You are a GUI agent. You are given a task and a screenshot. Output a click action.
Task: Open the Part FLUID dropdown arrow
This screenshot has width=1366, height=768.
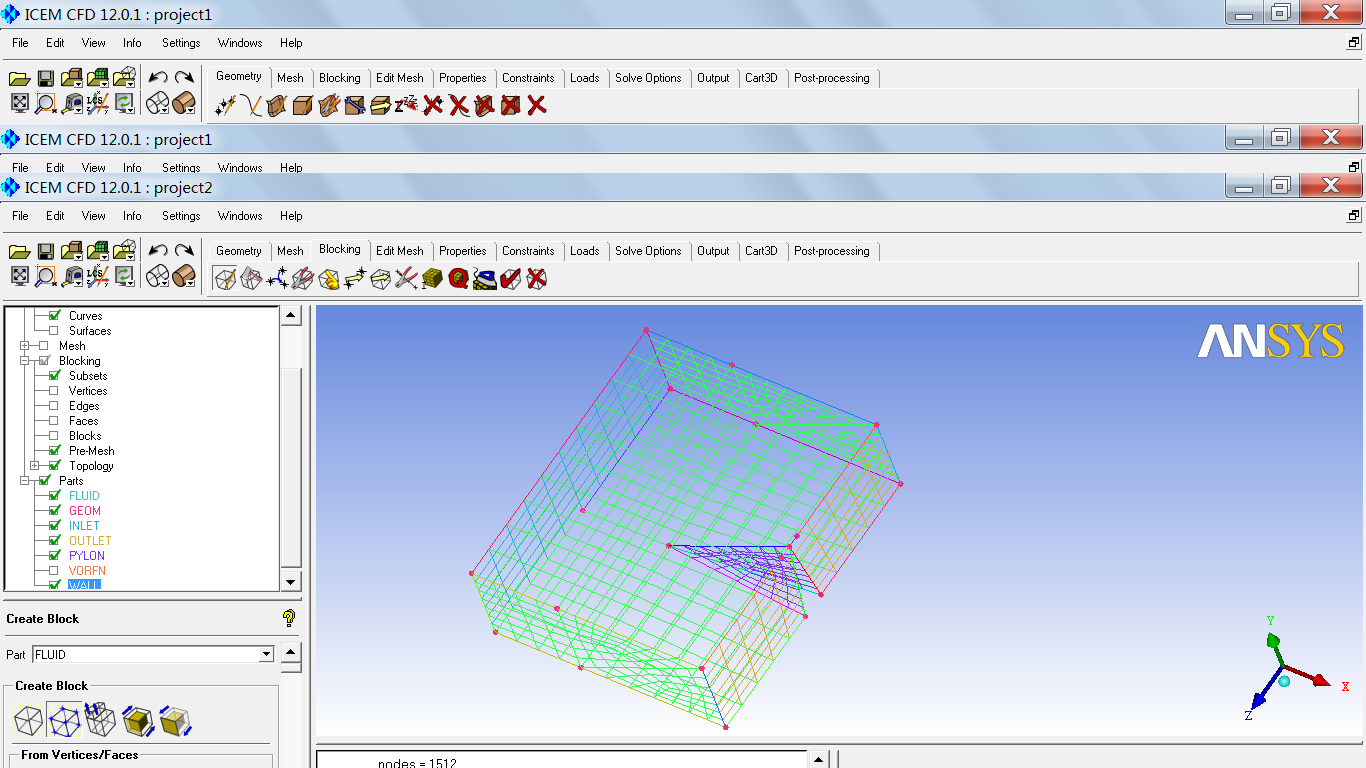pos(266,654)
